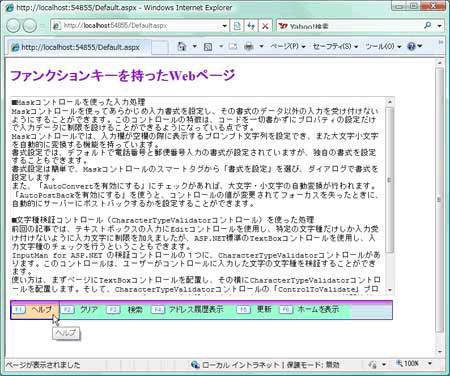450x376 pixels.
Task: Click the Internet Explorer title bar icon
Action: (x=10, y=7)
